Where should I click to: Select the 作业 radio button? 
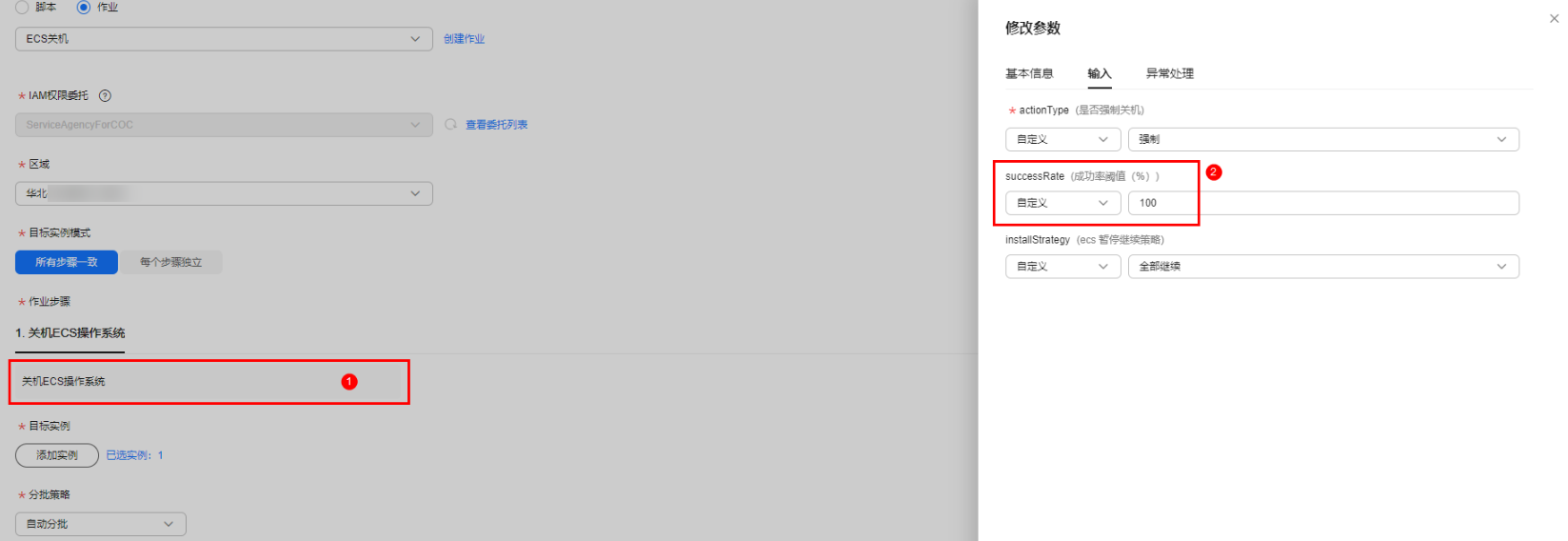84,7
